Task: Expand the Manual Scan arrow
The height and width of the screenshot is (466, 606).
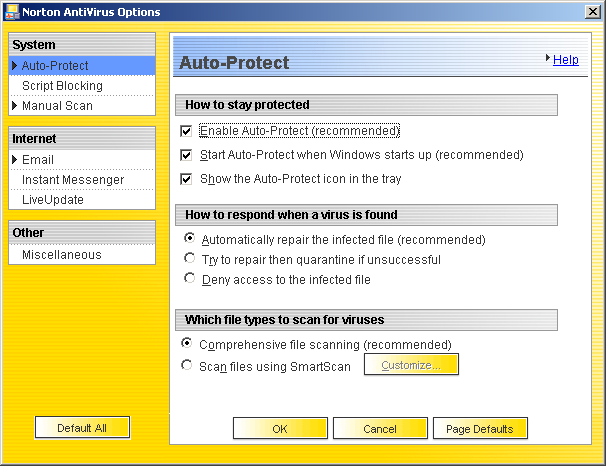Action: pyautogui.click(x=15, y=105)
